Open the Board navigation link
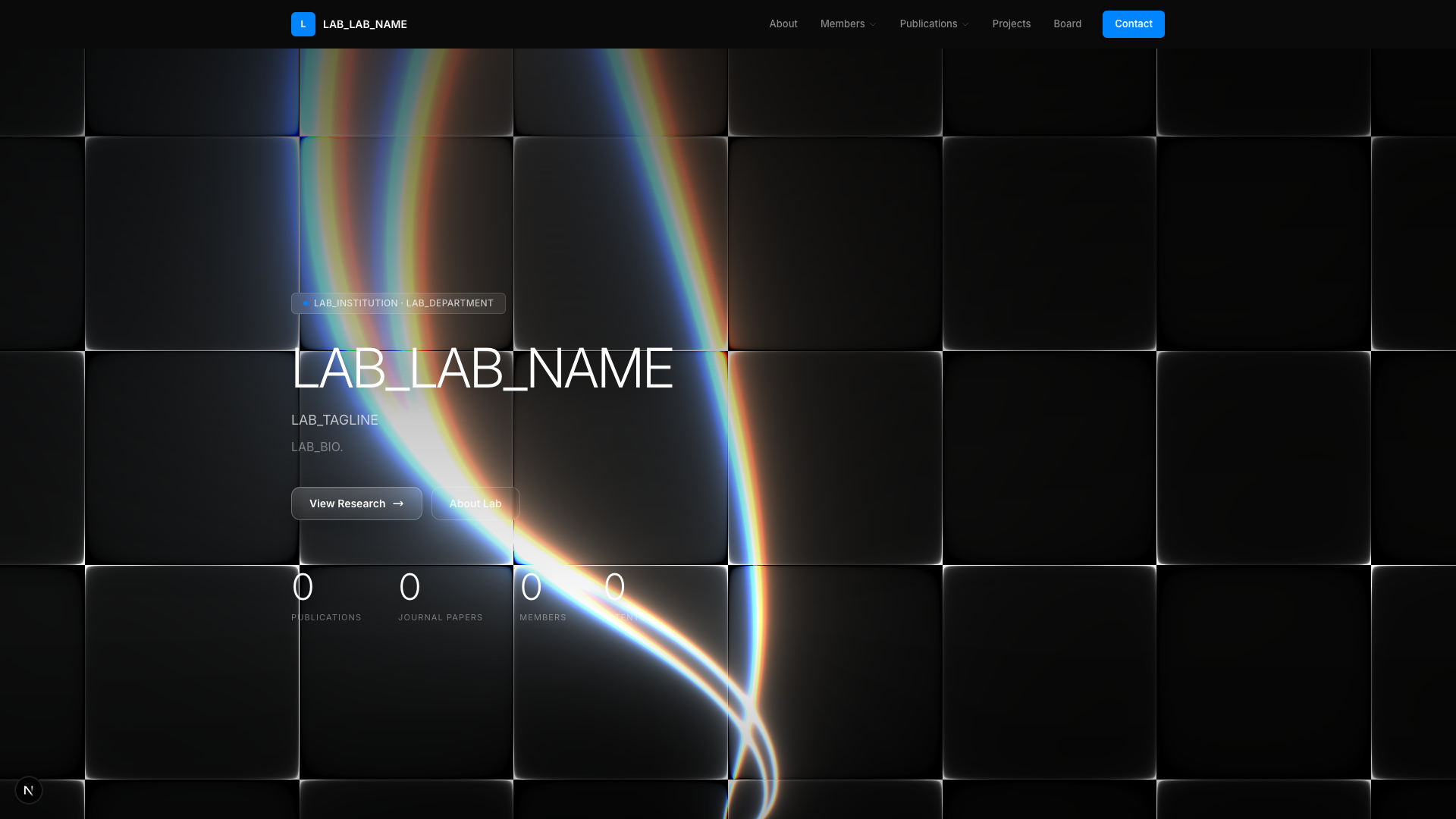This screenshot has width=1456, height=819. (1067, 24)
